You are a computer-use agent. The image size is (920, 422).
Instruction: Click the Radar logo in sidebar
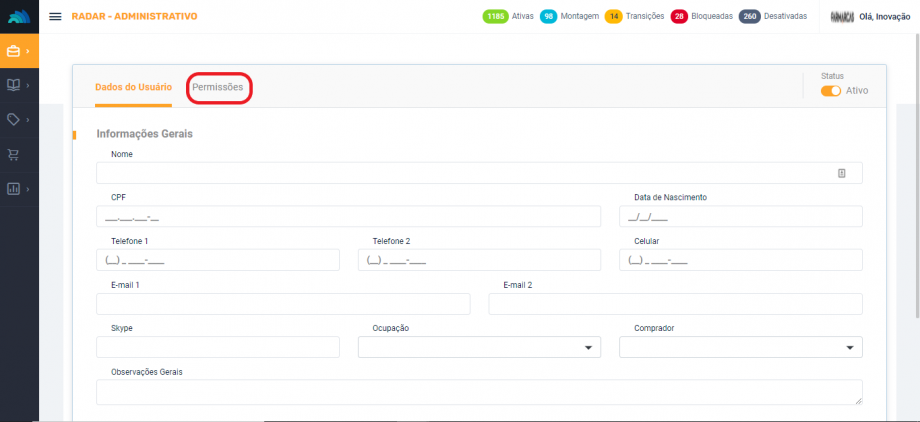[x=19, y=16]
